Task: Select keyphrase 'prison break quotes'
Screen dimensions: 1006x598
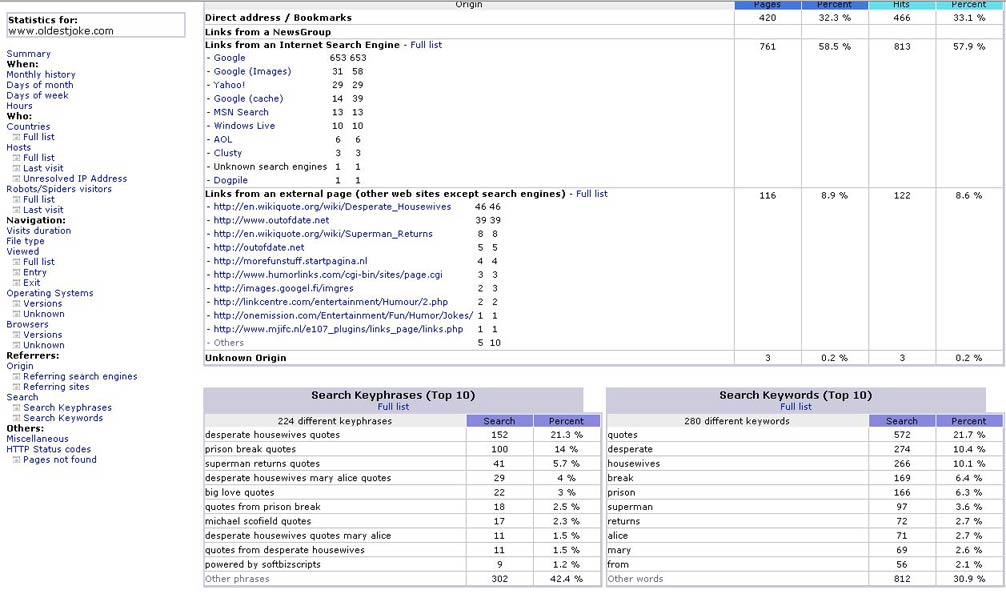Action: point(250,449)
